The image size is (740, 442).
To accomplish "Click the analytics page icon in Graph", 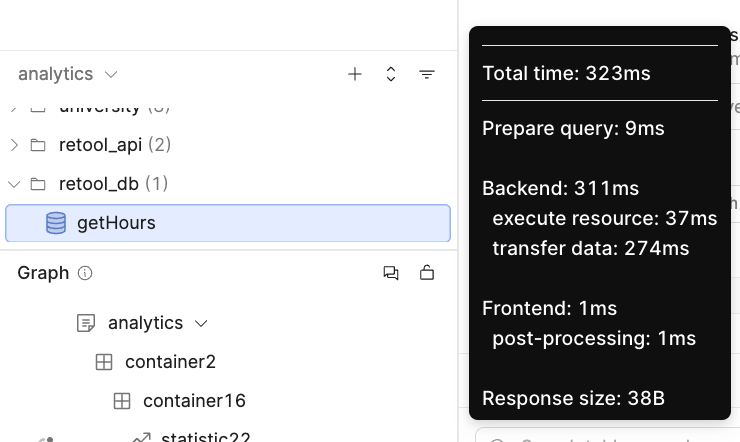I will click(x=87, y=323).
